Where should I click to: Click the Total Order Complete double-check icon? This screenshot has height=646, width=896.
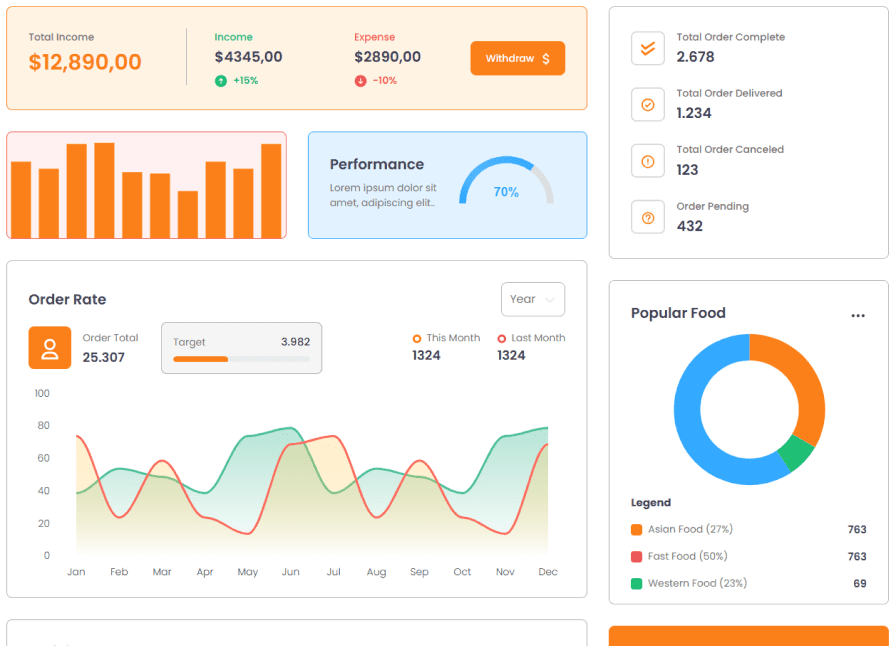click(x=648, y=48)
